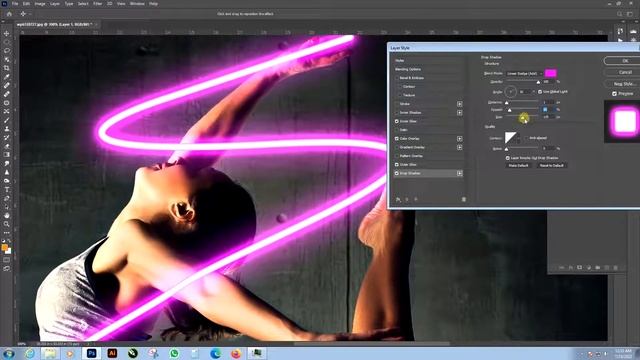
Task: Toggle the Color Overlay checkbox
Action: pyautogui.click(x=397, y=139)
